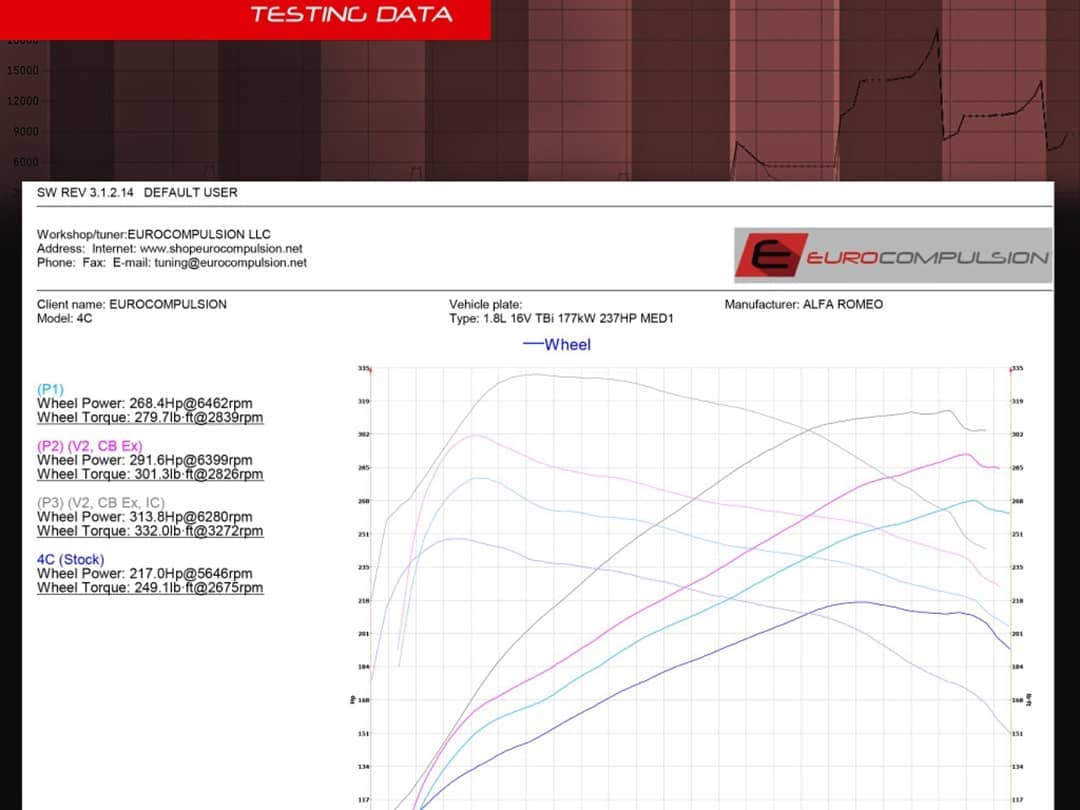Click the 335 tick on the left chart axis
This screenshot has width=1080, height=810.
tap(364, 368)
